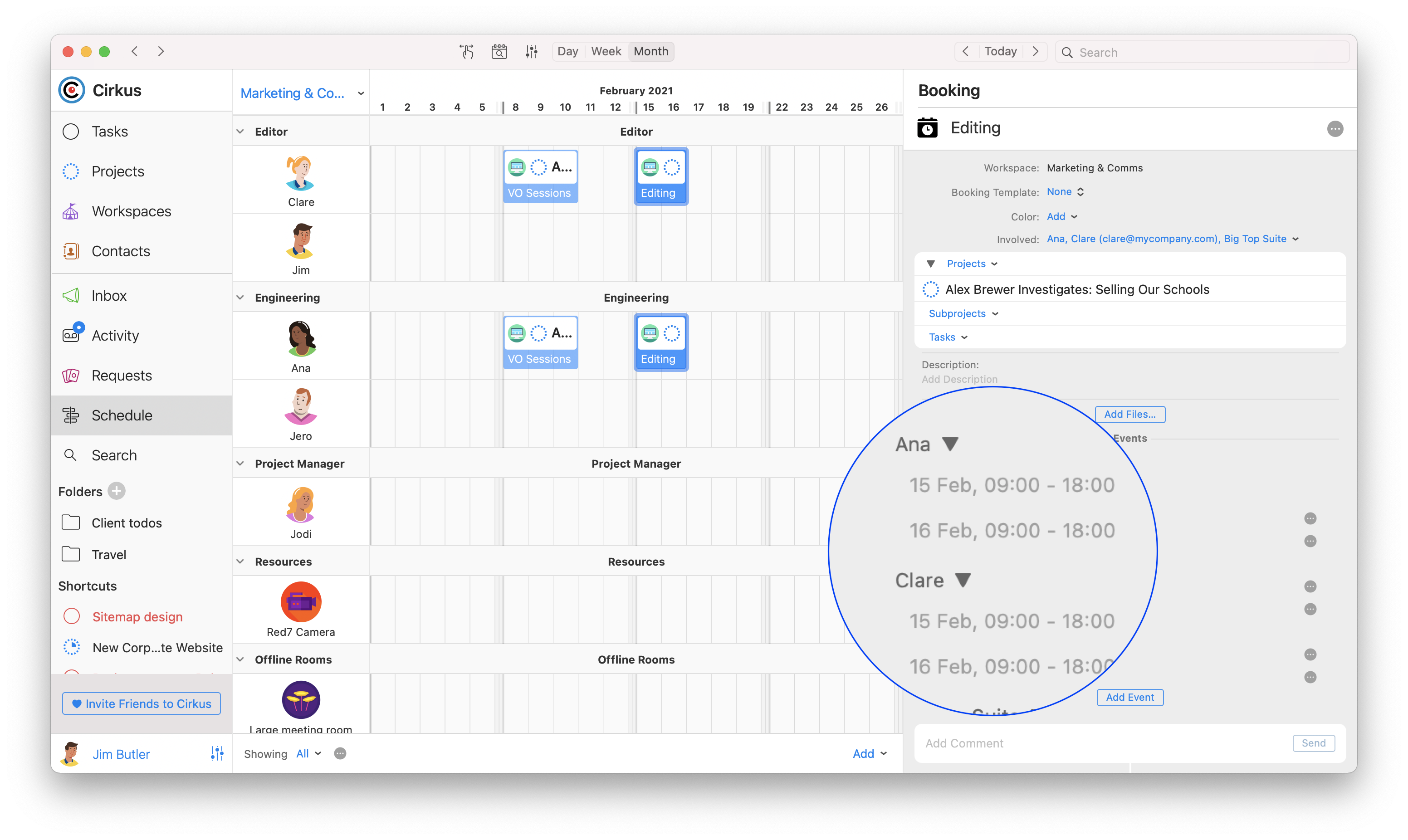Open the Add dropdown below schedule
The width and height of the screenshot is (1408, 840).
(x=869, y=754)
